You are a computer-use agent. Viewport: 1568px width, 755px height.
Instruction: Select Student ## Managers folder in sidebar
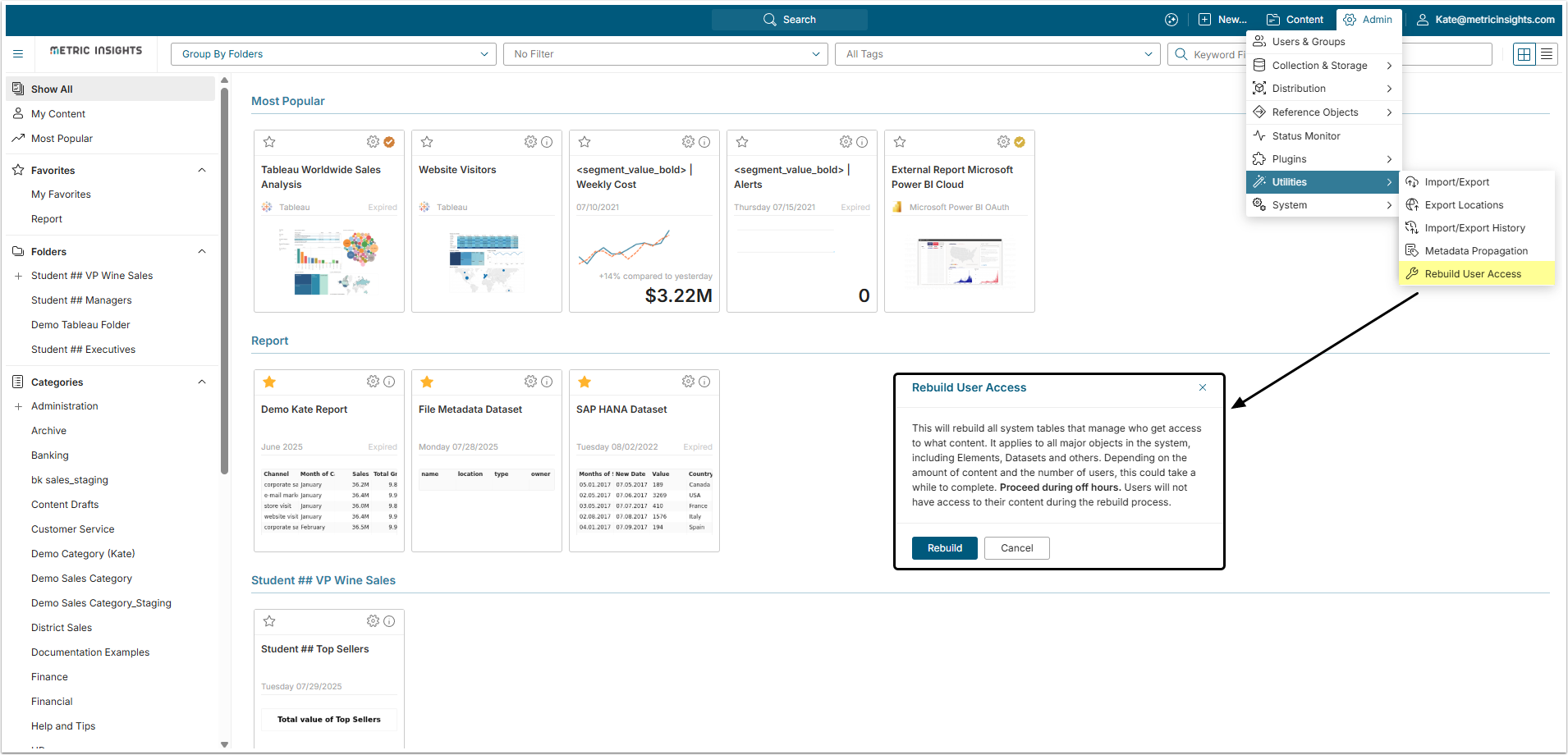[x=81, y=300]
